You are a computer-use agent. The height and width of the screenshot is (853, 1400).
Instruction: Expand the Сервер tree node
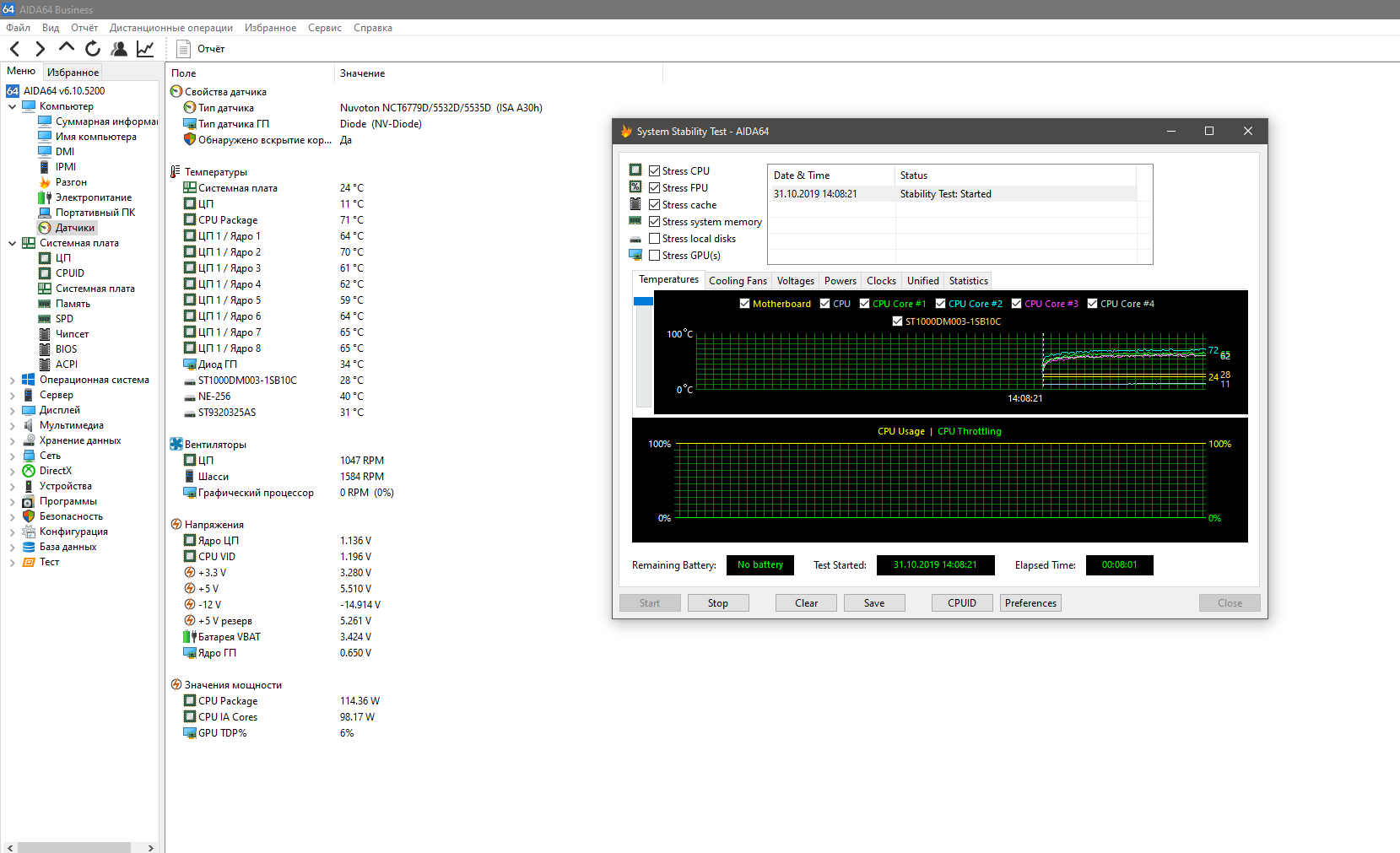tap(12, 395)
